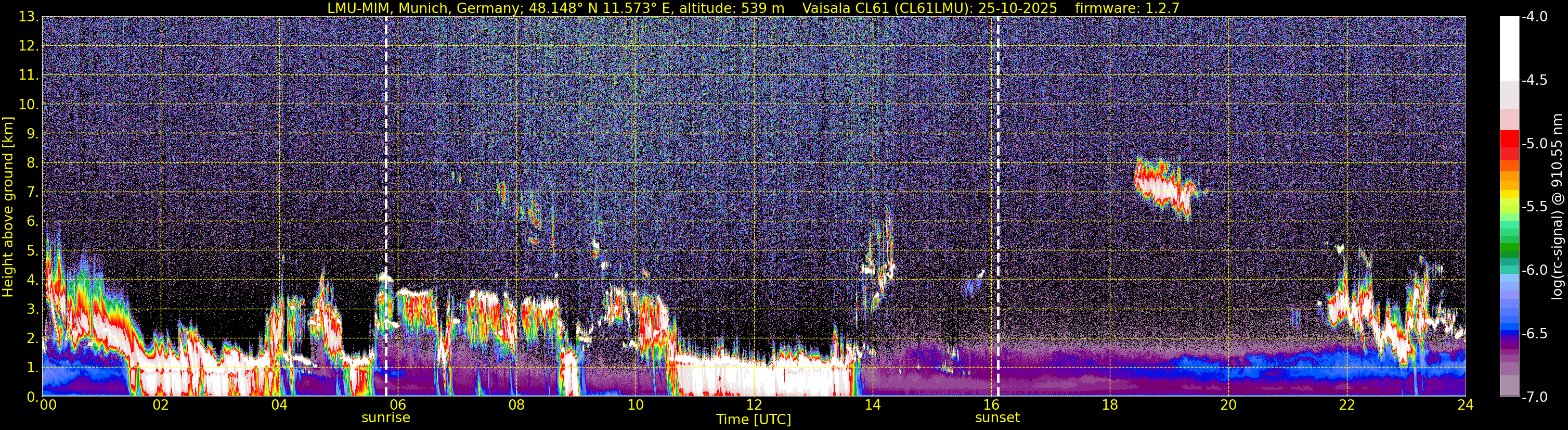Click the isolated high cloud near 7 km
This screenshot has width=1568, height=430.
click(1164, 187)
